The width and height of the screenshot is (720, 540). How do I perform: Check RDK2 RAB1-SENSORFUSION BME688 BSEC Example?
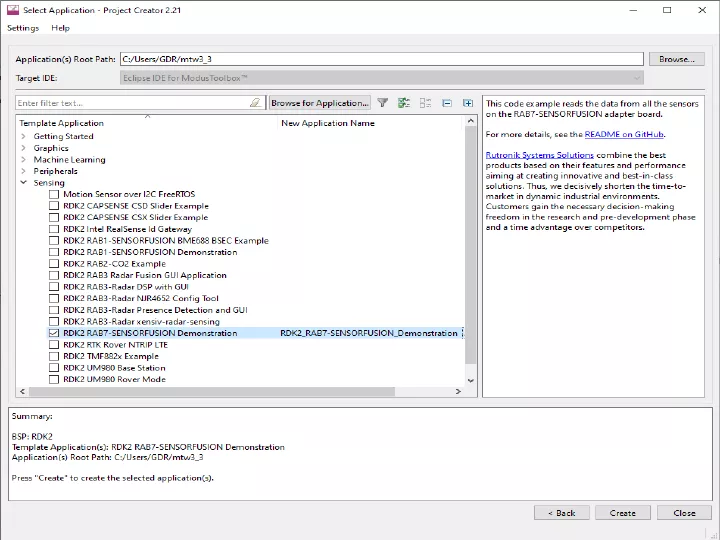(54, 241)
